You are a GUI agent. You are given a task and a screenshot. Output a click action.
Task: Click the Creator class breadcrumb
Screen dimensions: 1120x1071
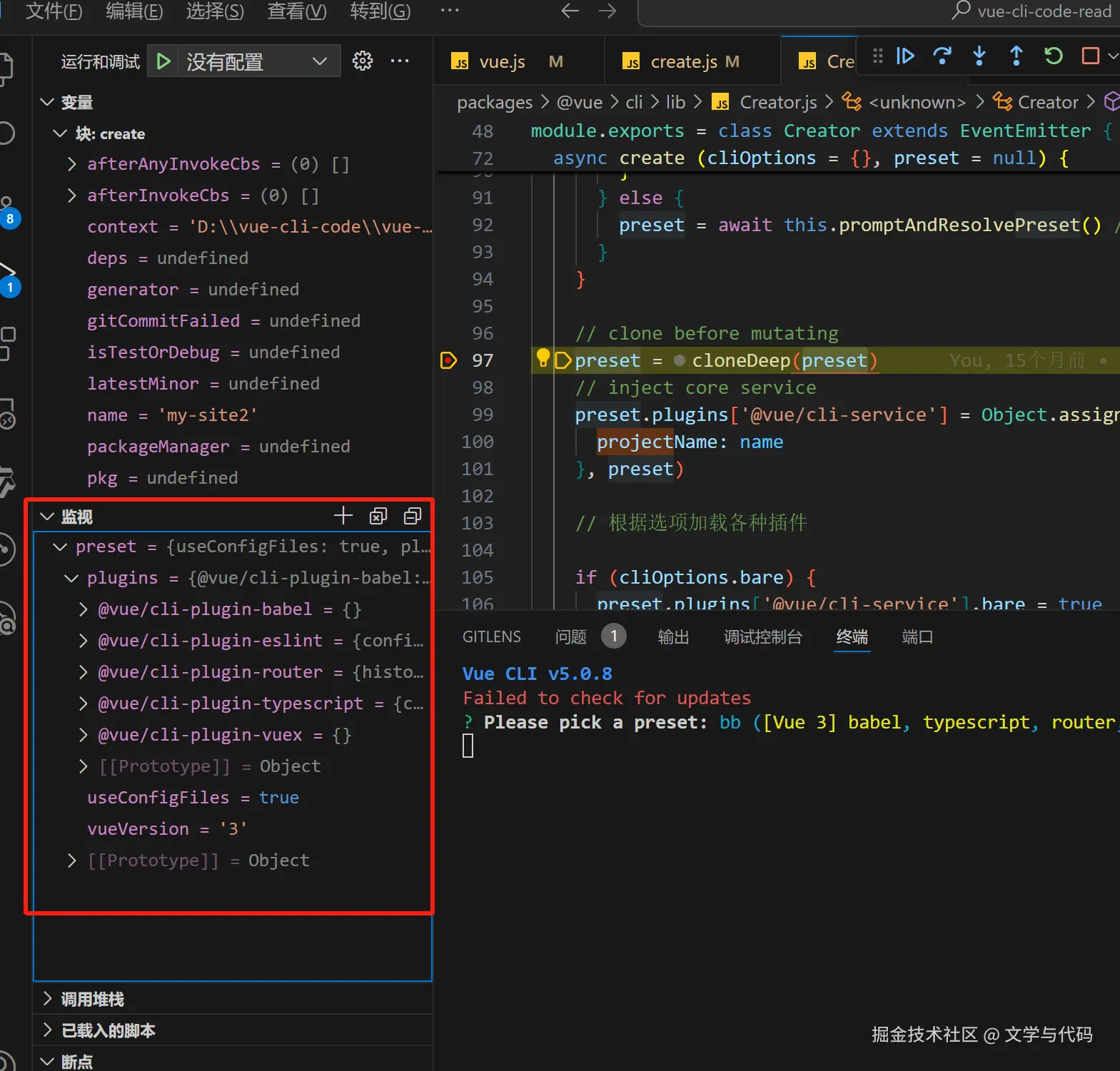pos(1048,103)
